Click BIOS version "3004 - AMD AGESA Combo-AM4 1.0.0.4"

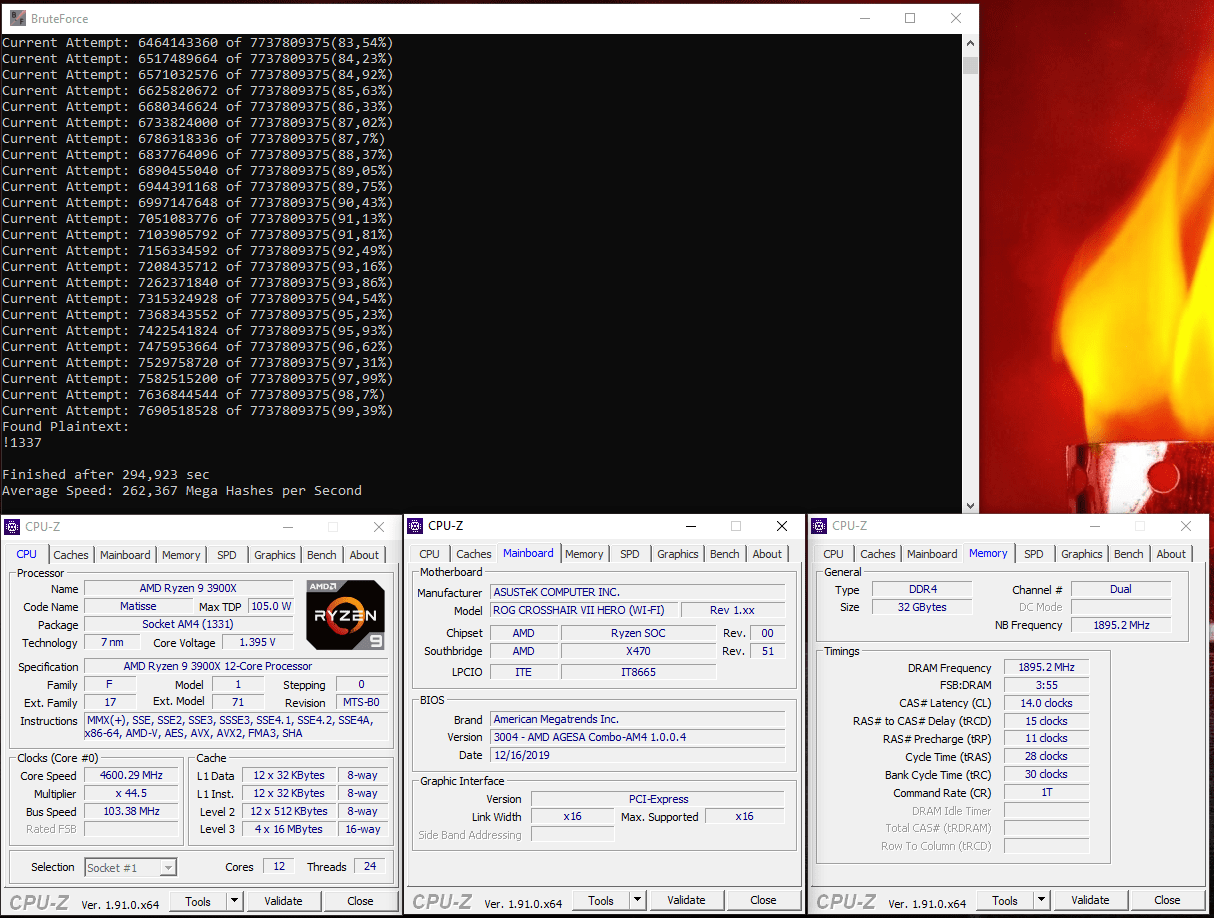pyautogui.click(x=637, y=737)
